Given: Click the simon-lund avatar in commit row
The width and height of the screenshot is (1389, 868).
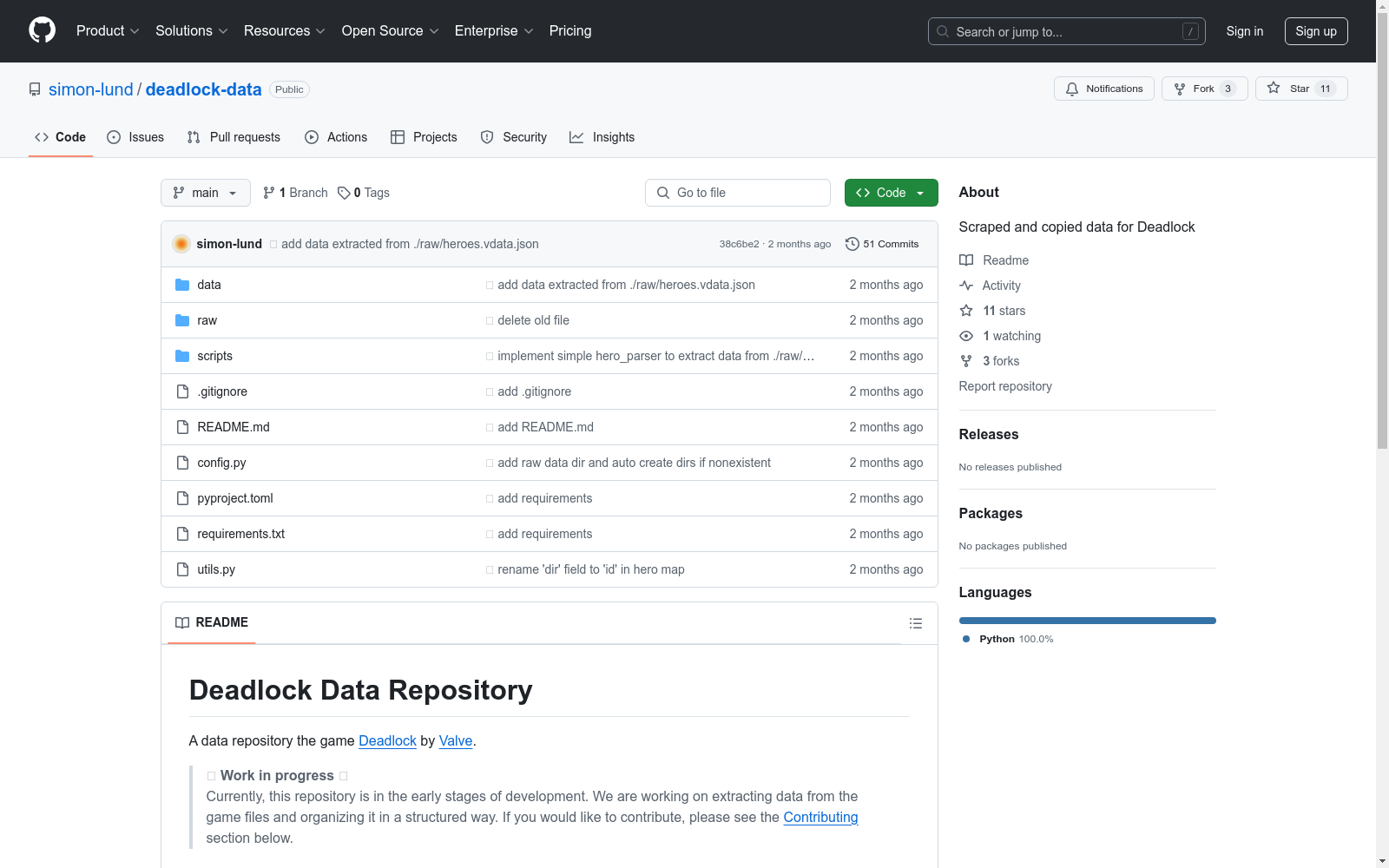Looking at the screenshot, I should point(181,244).
